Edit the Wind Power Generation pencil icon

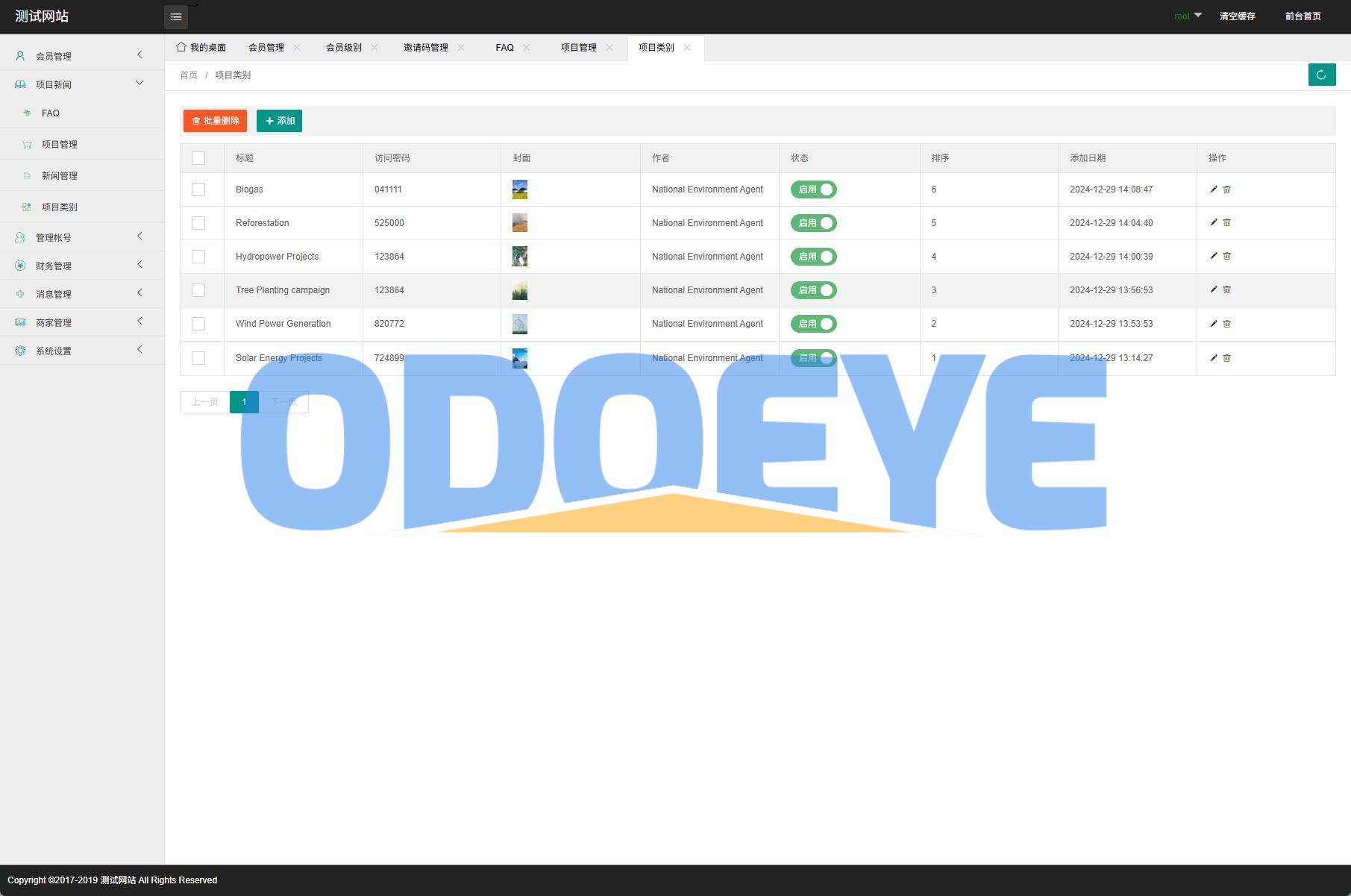coord(1213,324)
